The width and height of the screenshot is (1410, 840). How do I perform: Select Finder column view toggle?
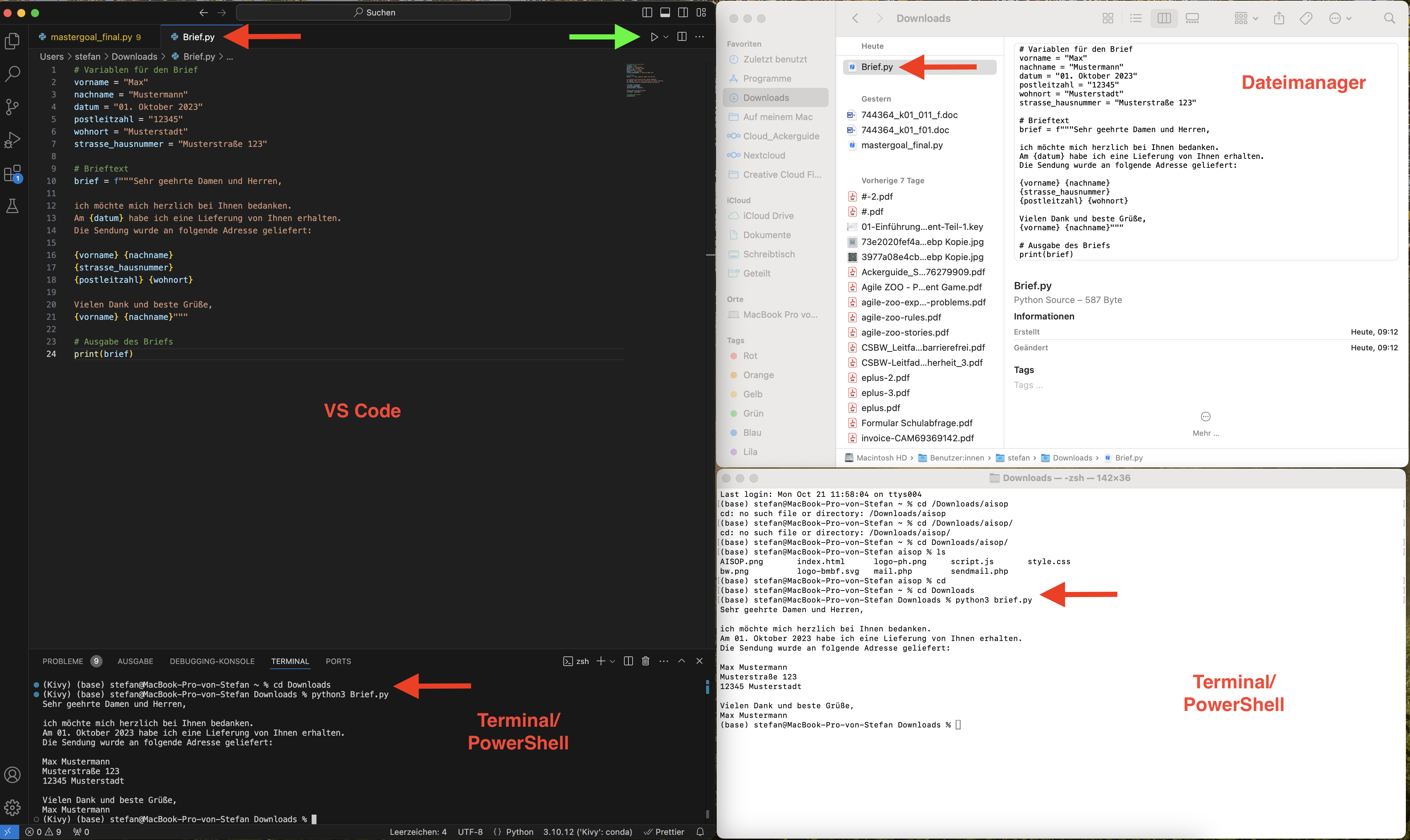[x=1164, y=18]
